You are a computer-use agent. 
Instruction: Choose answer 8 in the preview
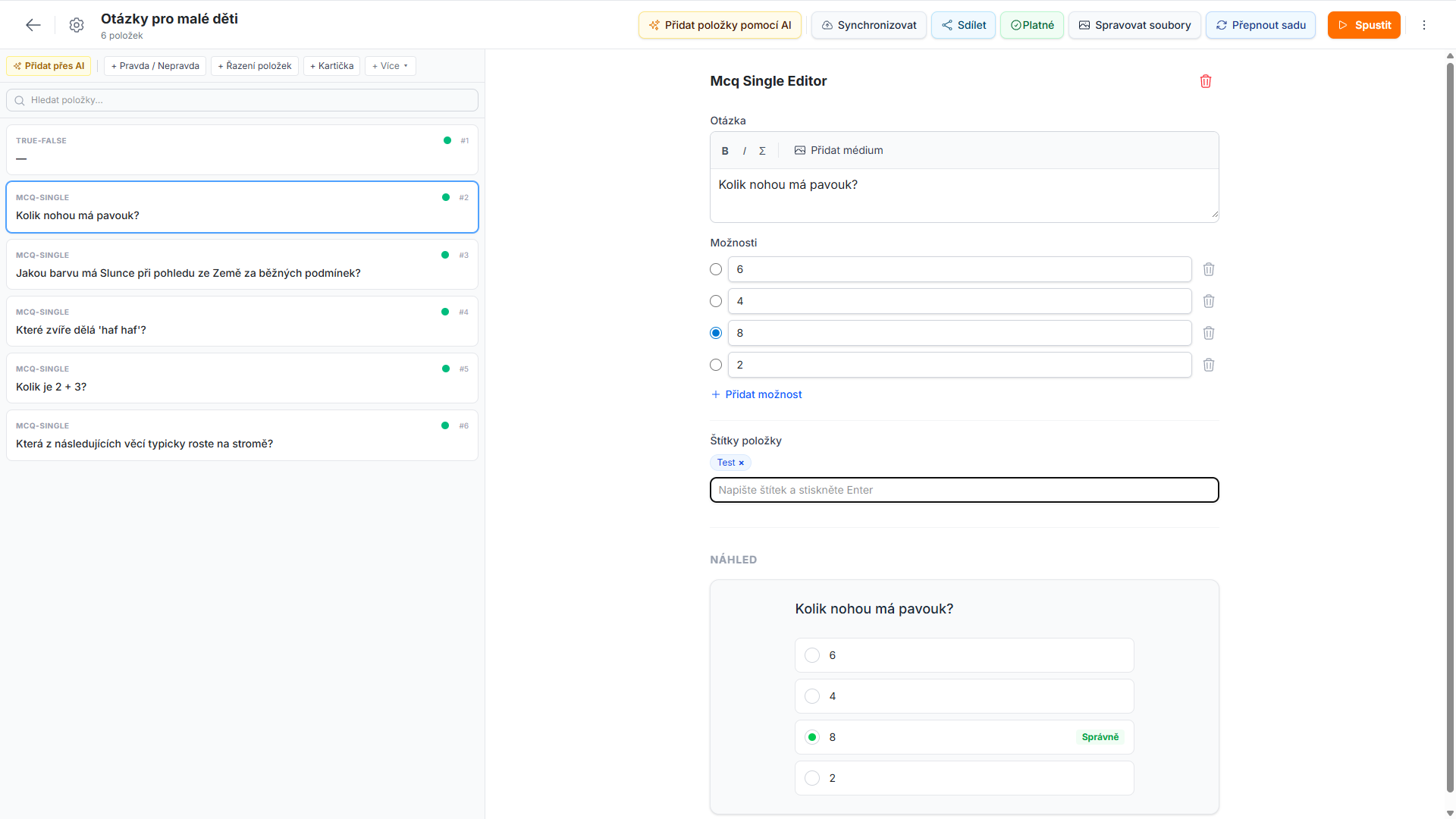[x=964, y=737]
